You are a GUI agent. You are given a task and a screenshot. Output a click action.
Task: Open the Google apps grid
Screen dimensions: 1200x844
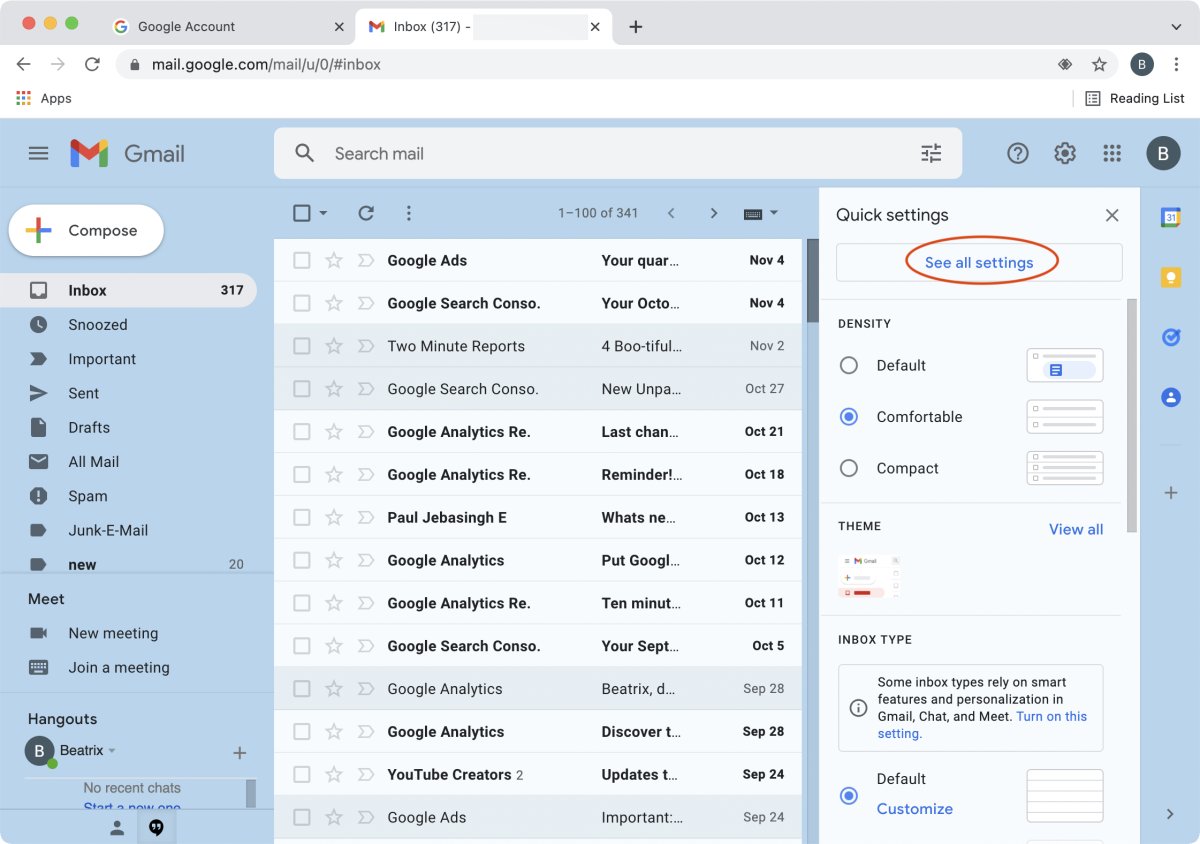1112,153
